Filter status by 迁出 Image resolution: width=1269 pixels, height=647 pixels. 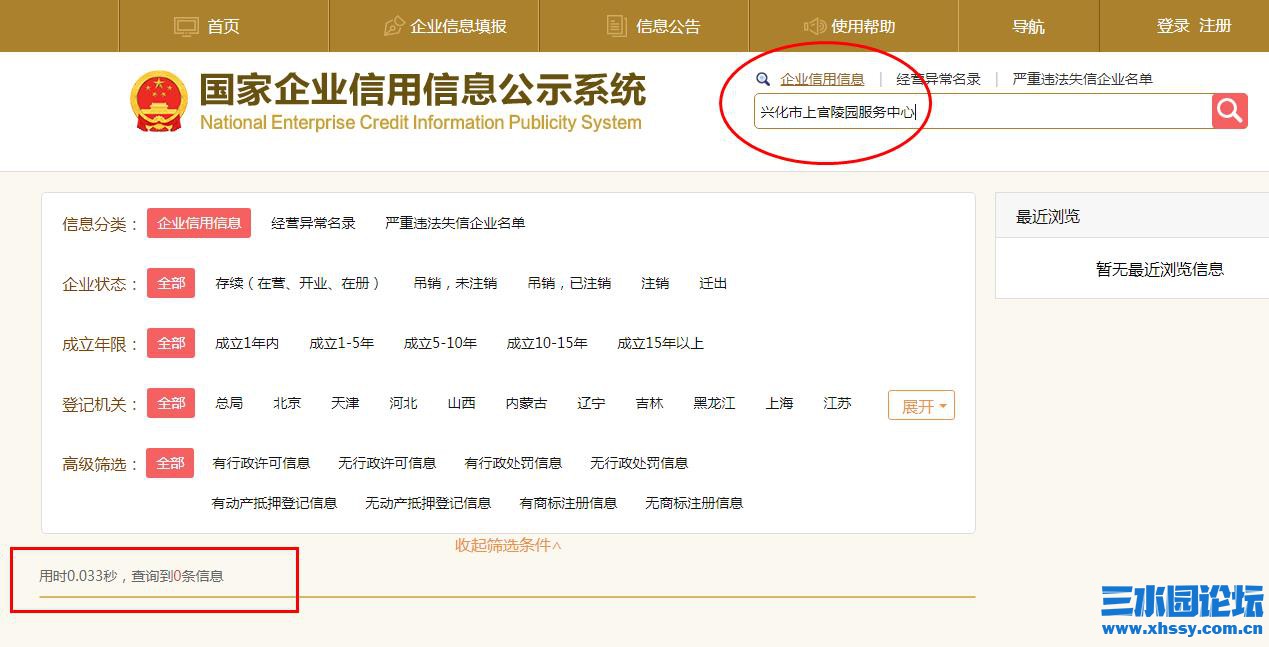tap(713, 283)
